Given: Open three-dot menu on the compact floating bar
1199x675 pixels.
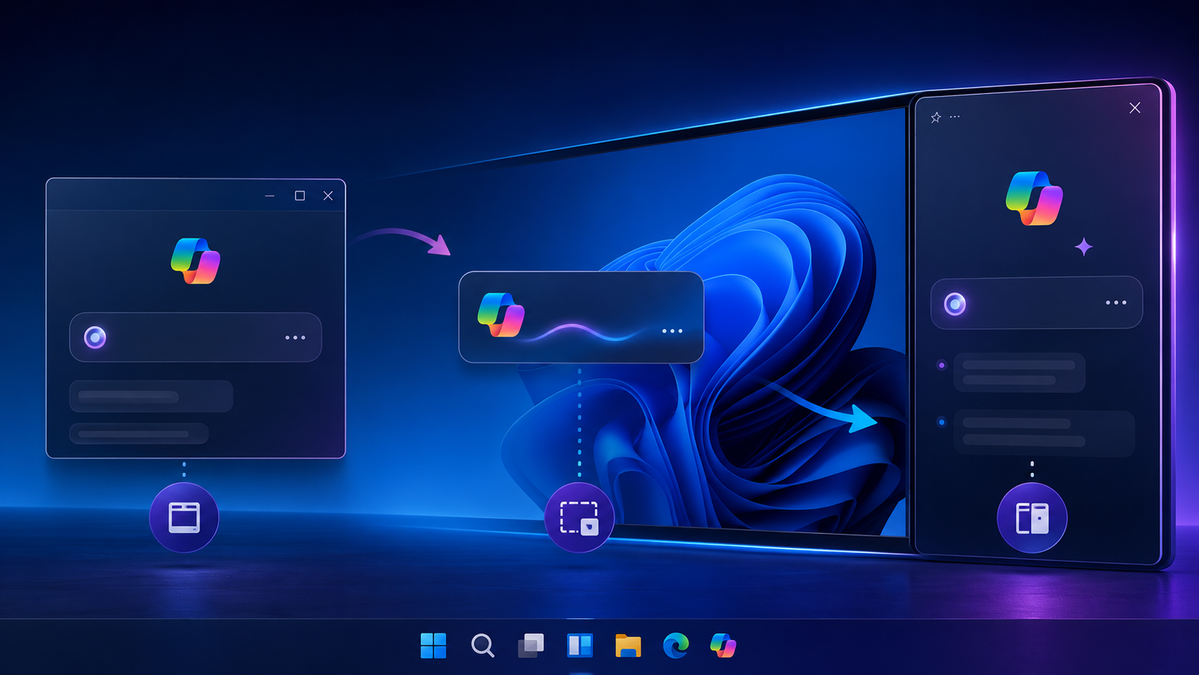Looking at the screenshot, I should pyautogui.click(x=672, y=331).
